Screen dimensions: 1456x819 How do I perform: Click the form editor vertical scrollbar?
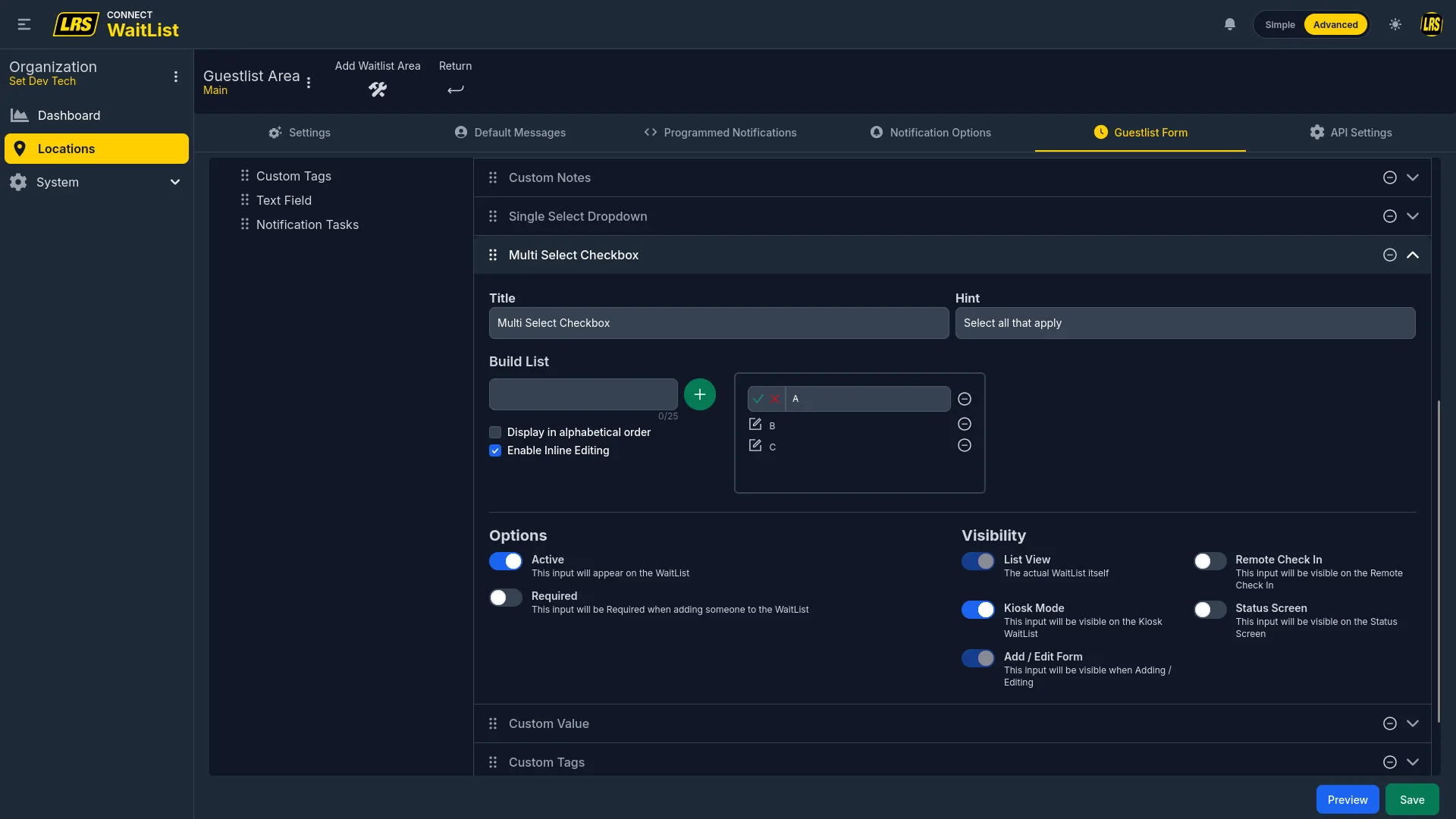click(1438, 561)
